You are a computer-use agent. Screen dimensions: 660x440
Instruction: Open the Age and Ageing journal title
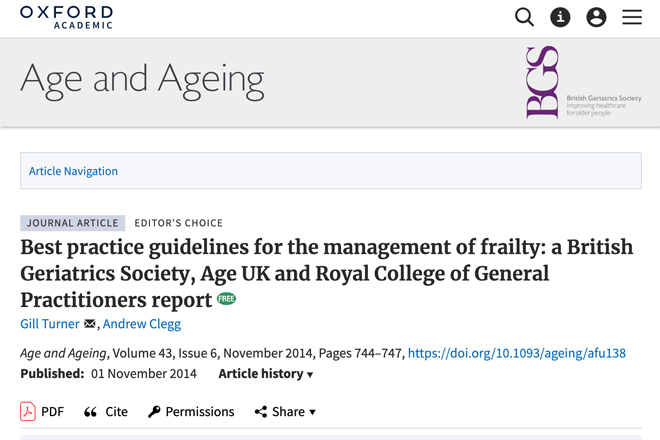142,81
